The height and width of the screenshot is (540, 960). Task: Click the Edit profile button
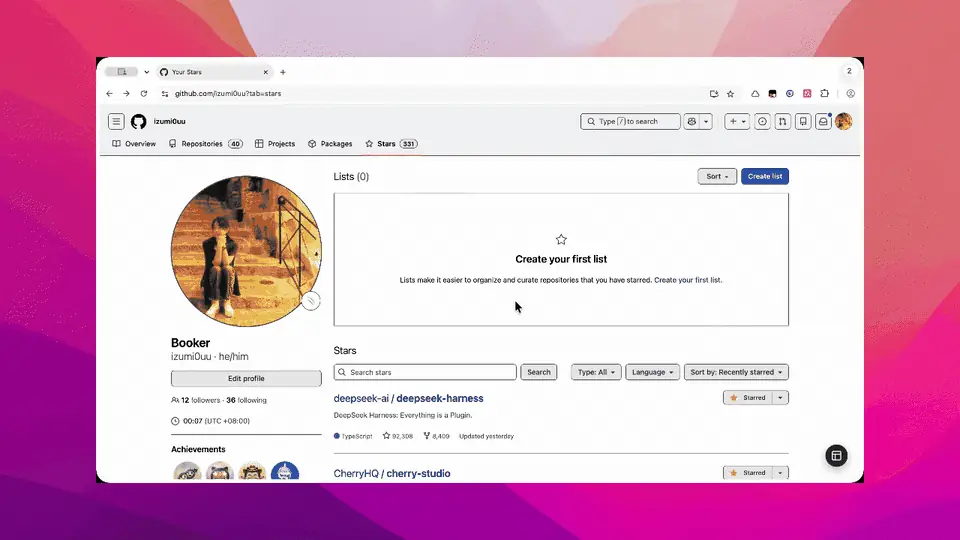246,378
